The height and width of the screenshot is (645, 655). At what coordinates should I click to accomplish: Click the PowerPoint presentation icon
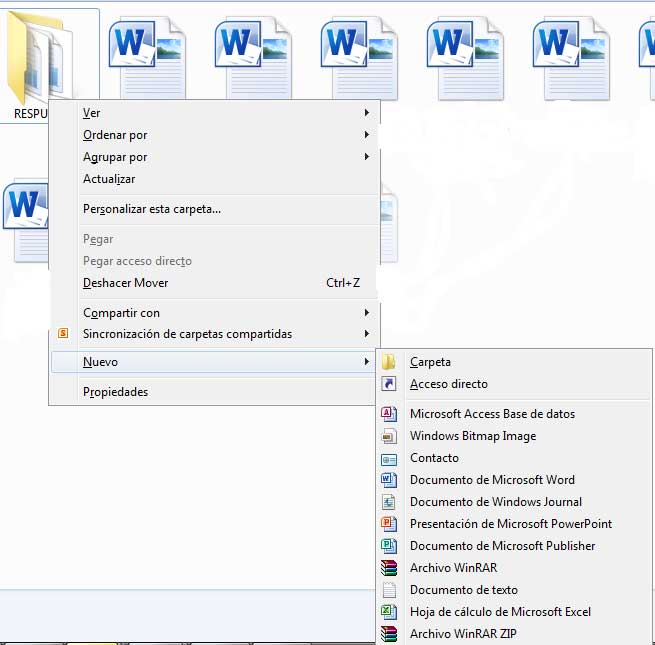[388, 523]
